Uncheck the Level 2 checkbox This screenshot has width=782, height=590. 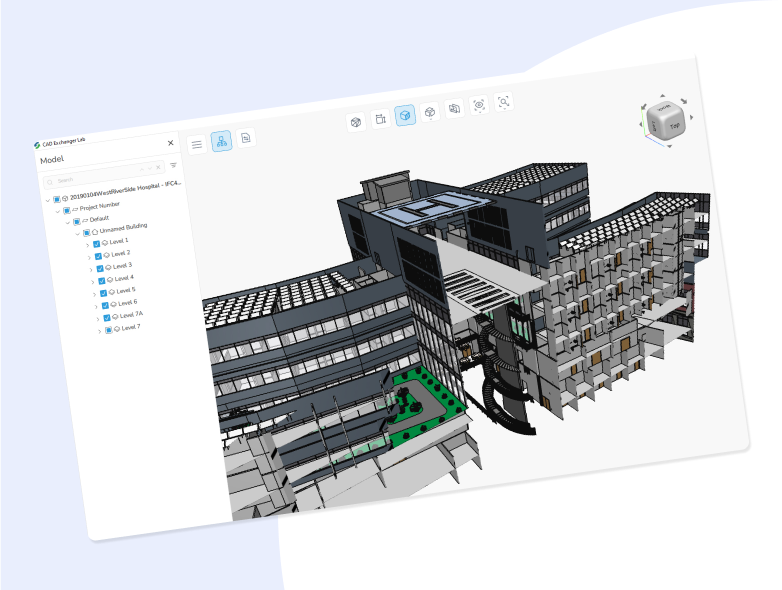click(98, 256)
